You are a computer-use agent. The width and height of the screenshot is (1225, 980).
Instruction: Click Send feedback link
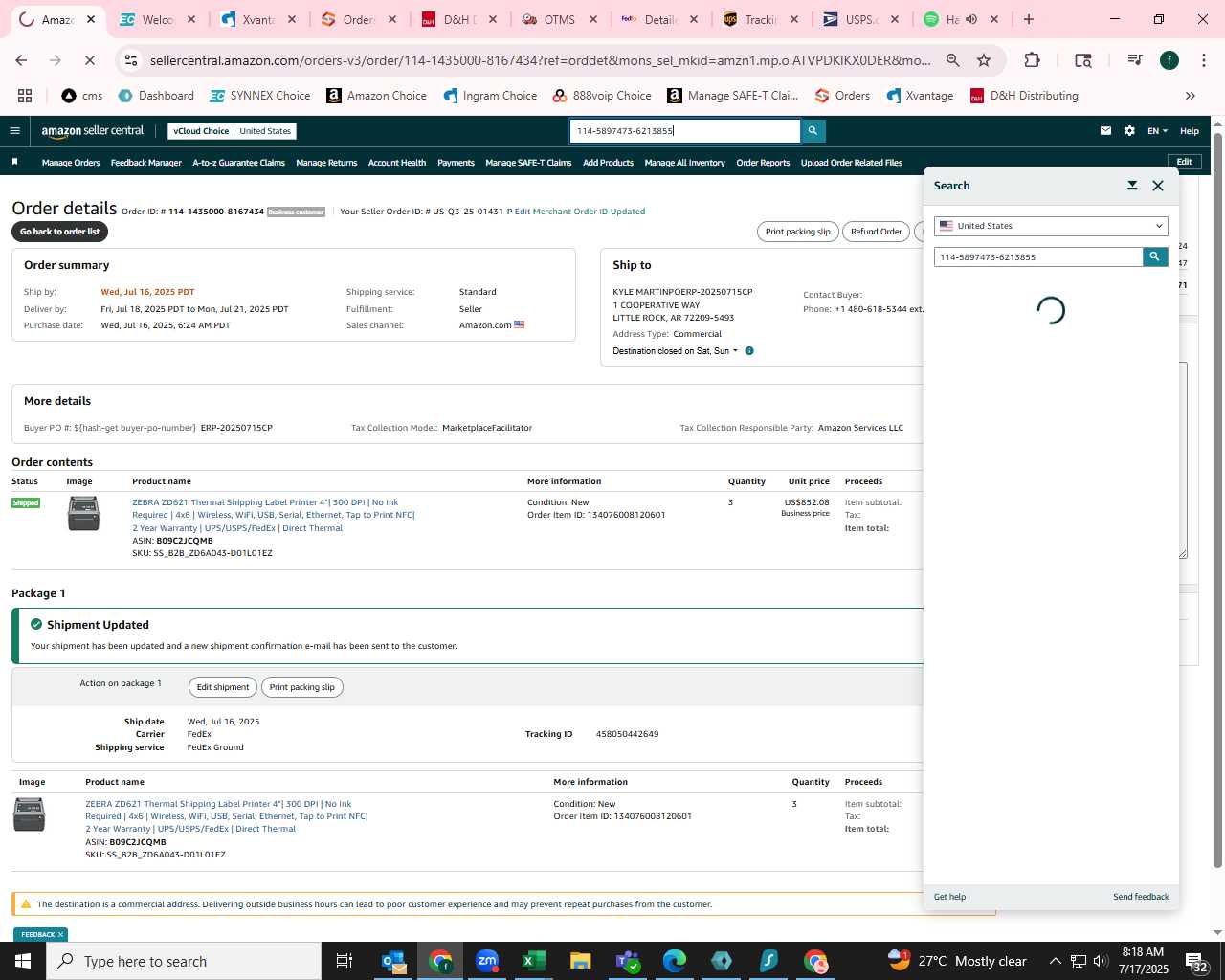1141,897
